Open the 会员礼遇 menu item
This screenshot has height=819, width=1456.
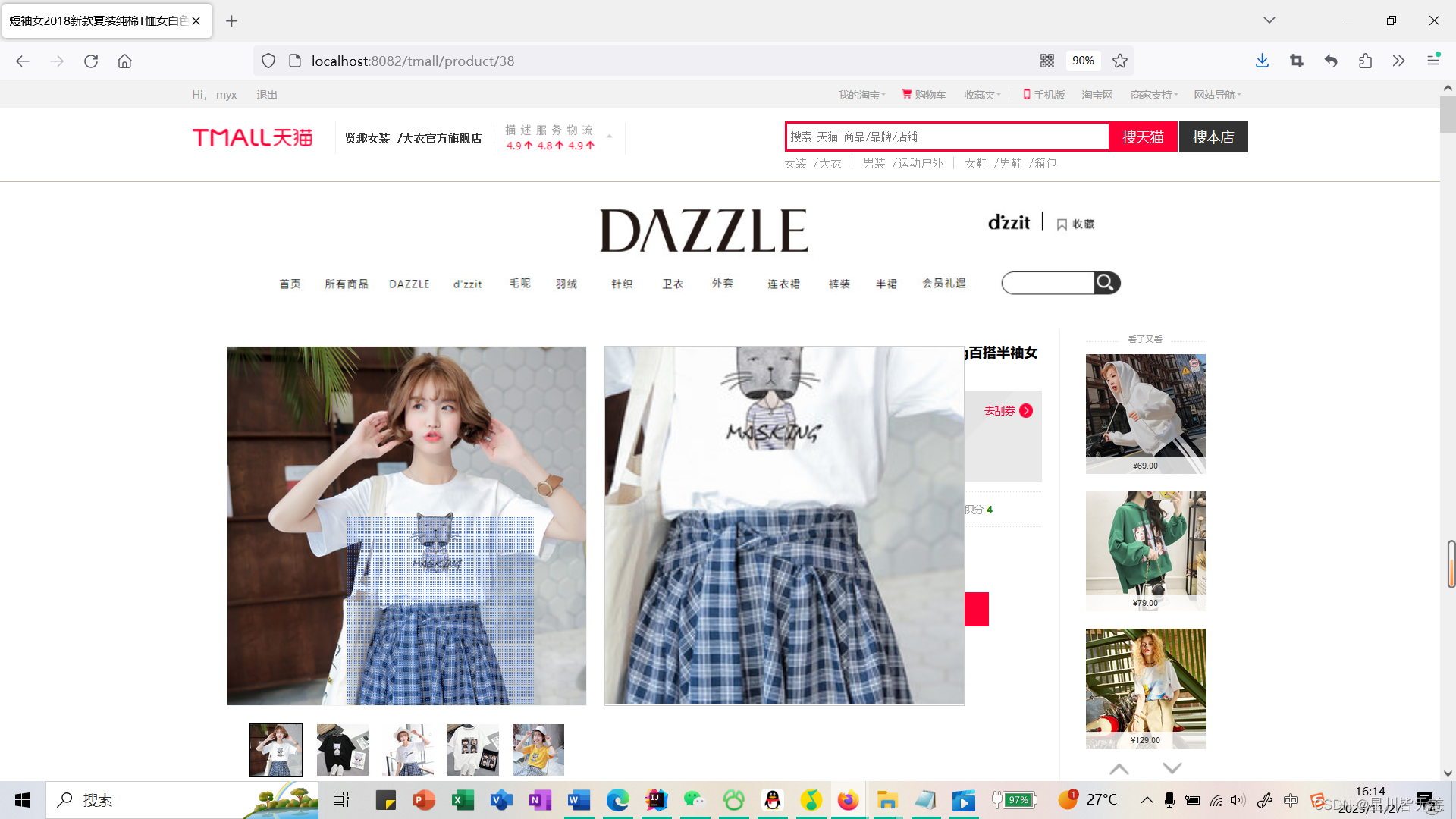tap(944, 284)
